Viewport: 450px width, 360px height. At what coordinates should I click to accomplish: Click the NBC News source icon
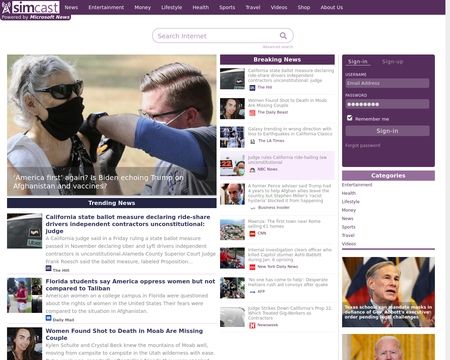tap(252, 169)
